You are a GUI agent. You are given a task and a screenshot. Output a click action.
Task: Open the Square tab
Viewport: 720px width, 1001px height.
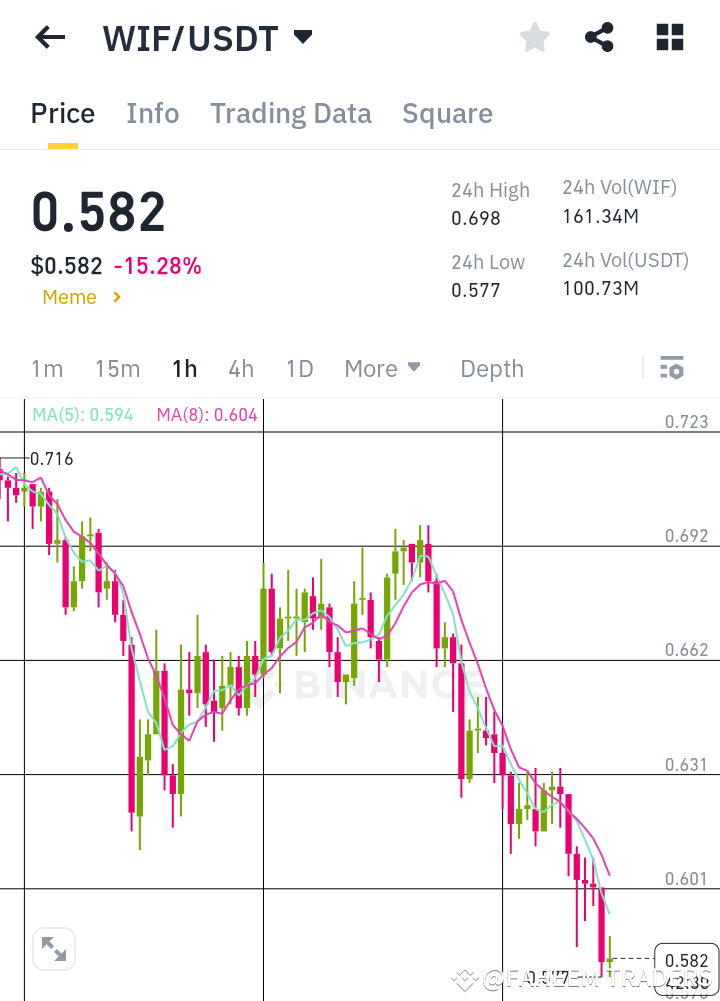coord(447,113)
